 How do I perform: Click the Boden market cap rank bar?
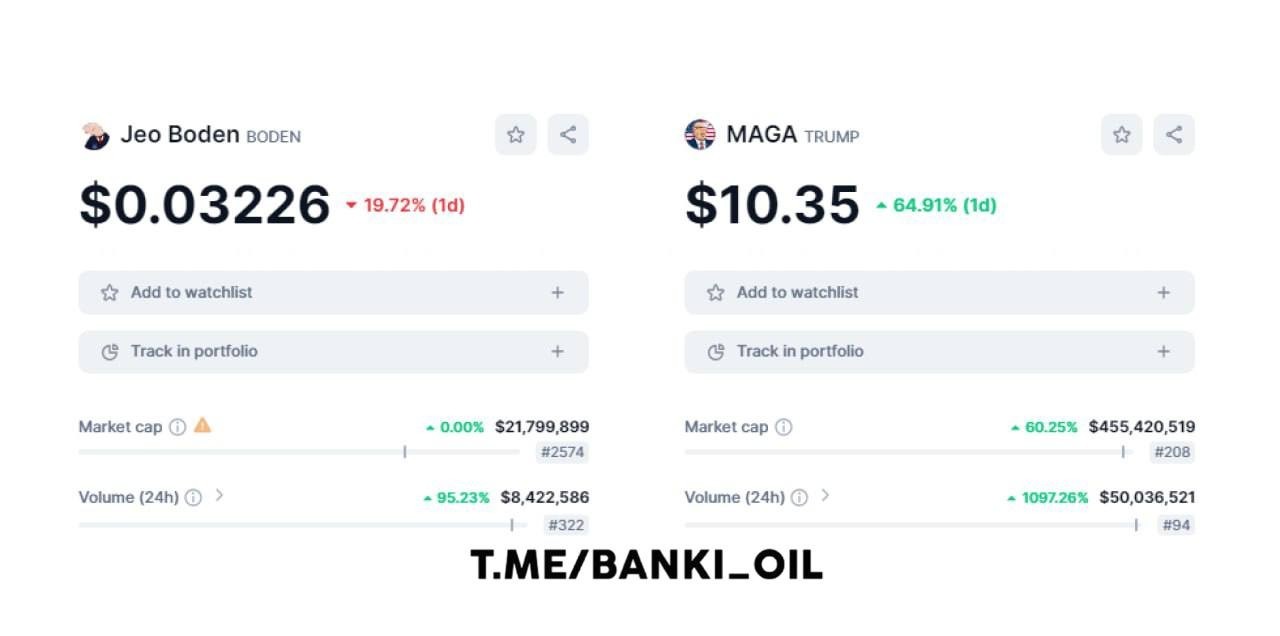[x=299, y=452]
